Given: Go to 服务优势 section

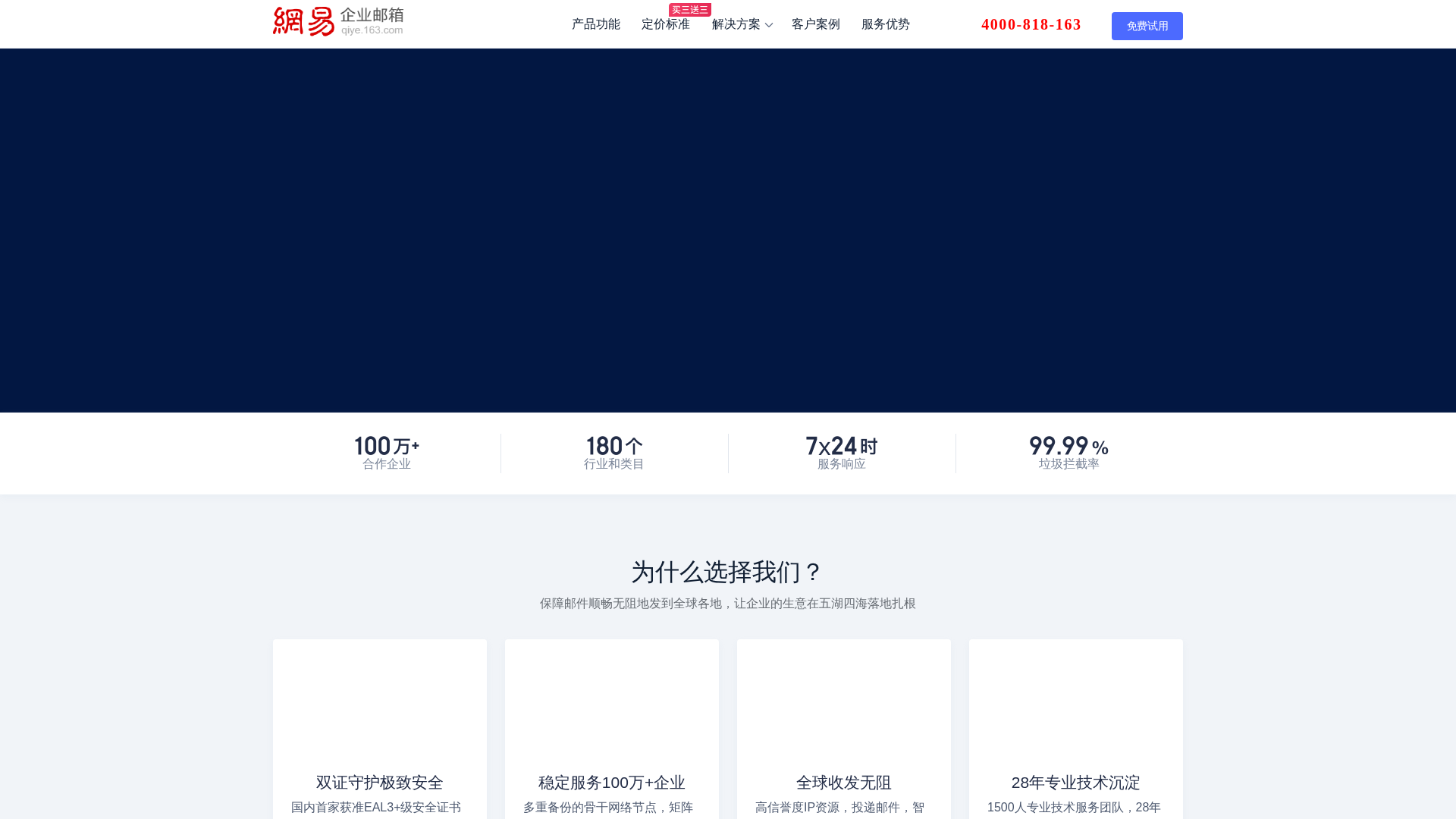Looking at the screenshot, I should (886, 24).
